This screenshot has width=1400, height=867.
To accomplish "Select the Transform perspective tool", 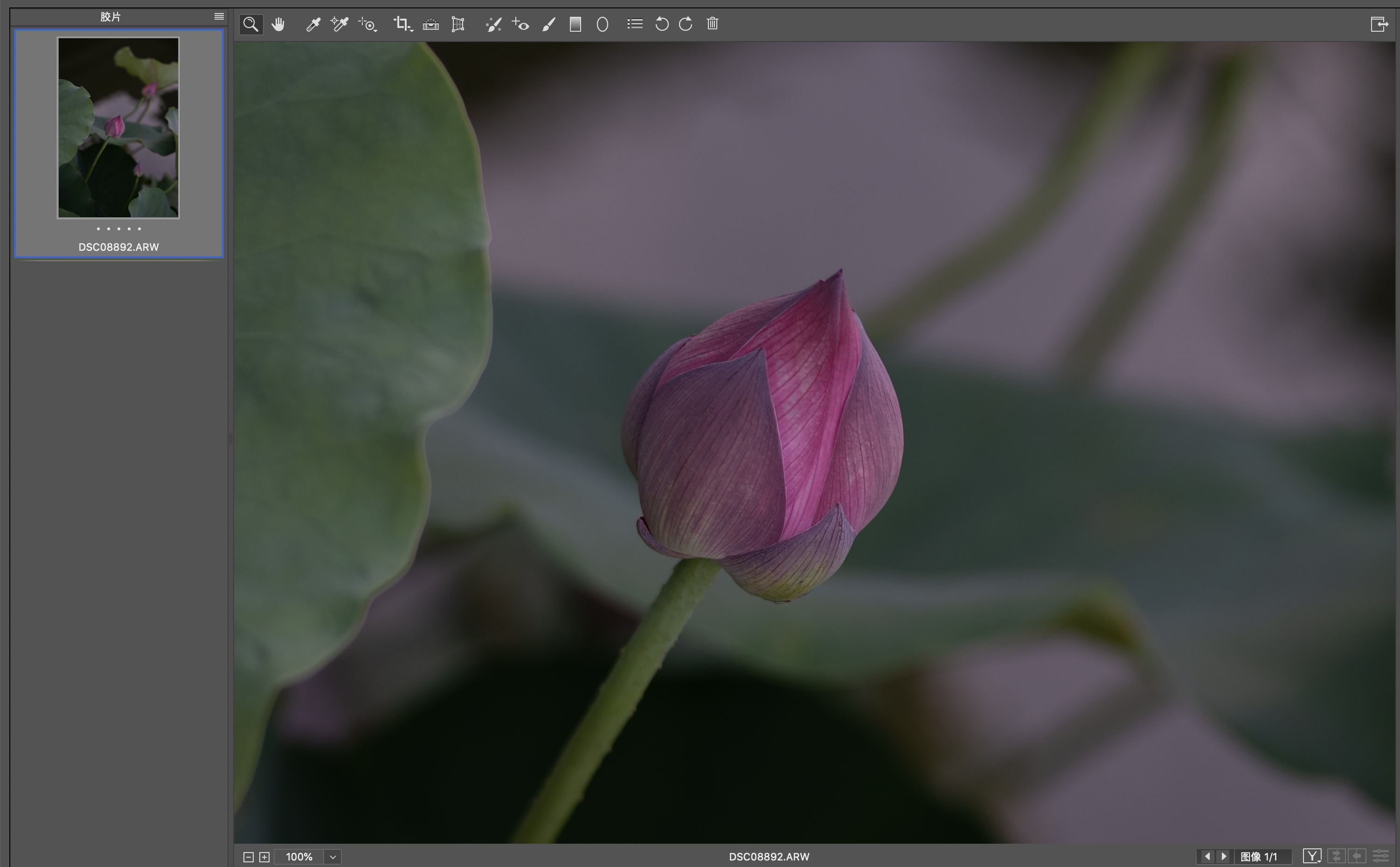I will [x=457, y=24].
